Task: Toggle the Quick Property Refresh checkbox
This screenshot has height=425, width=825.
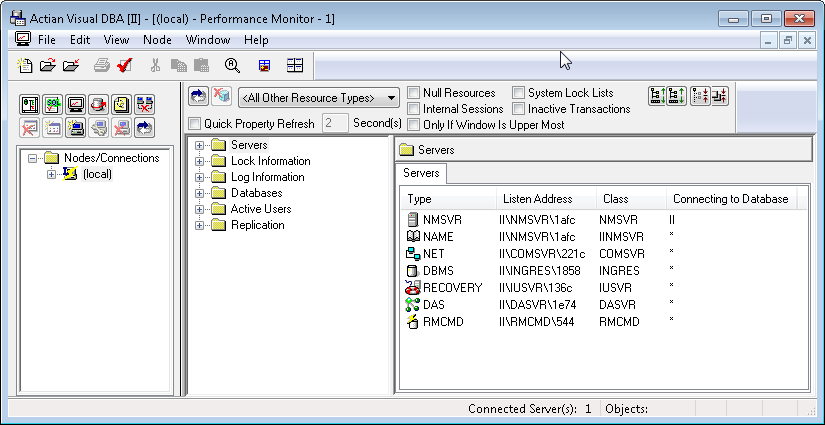Action: (x=195, y=124)
